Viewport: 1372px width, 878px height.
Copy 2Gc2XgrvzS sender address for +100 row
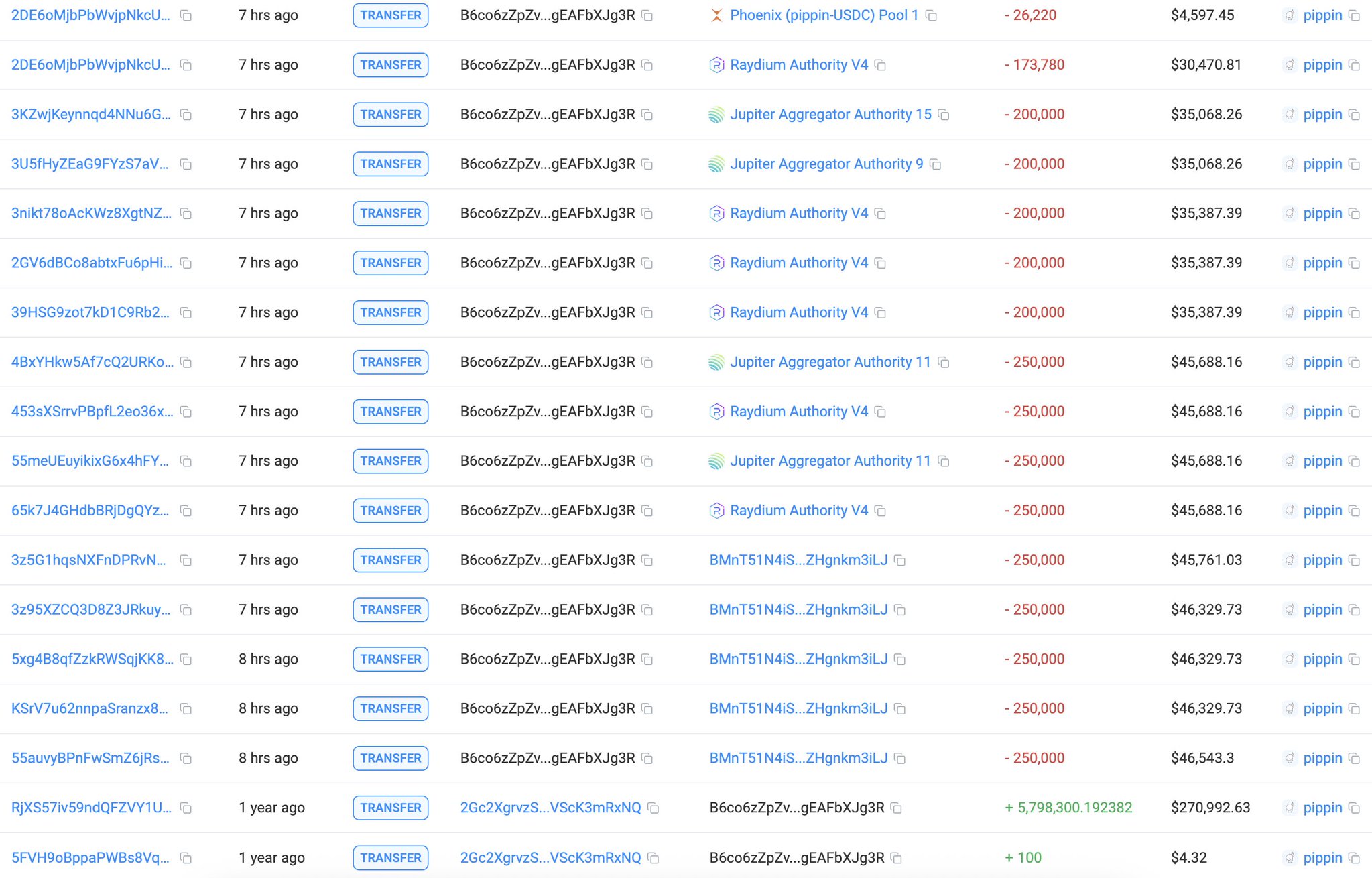(653, 858)
